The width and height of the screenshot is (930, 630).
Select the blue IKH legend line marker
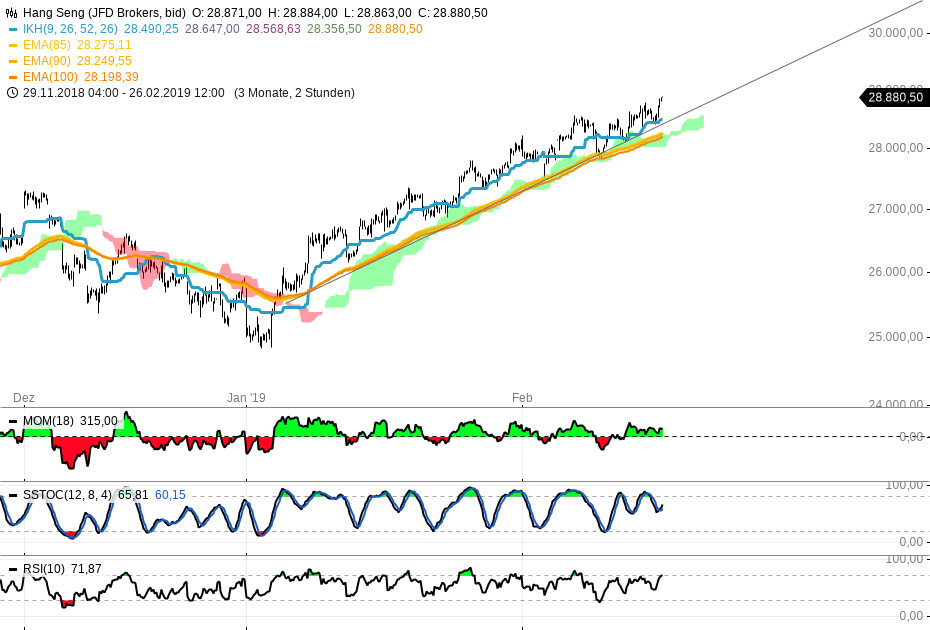14,28
